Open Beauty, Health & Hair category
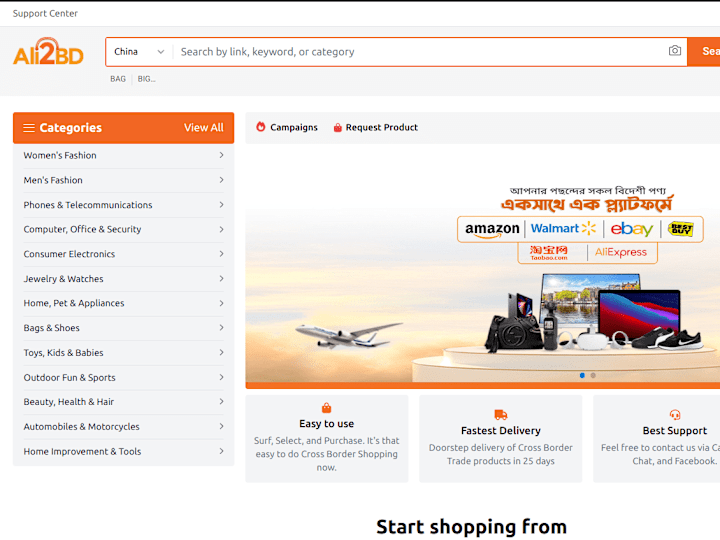The width and height of the screenshot is (720, 540). [123, 402]
